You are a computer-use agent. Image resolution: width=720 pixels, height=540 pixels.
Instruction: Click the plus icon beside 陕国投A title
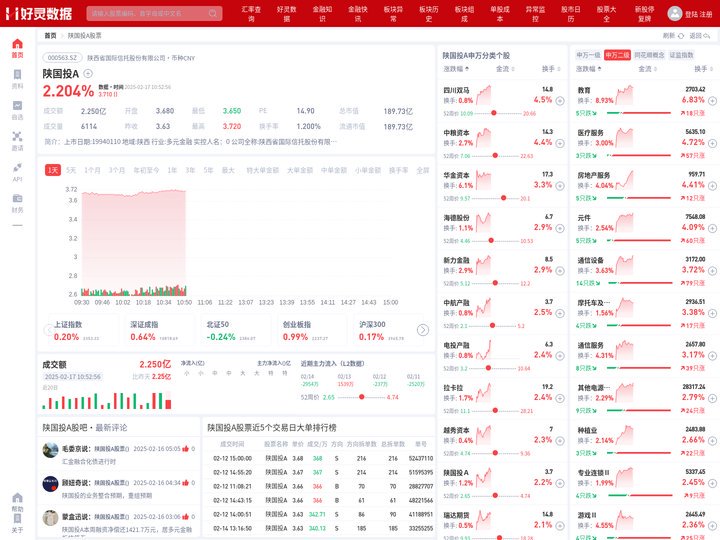click(x=88, y=73)
